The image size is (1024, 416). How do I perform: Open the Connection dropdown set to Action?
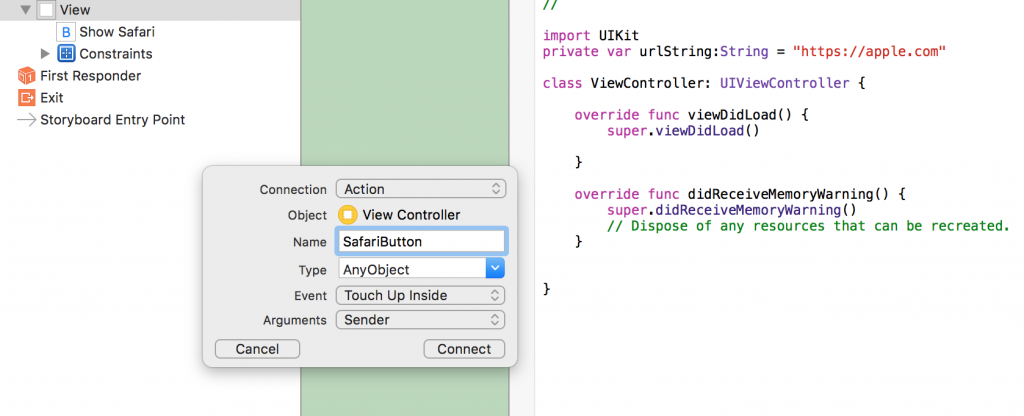point(421,189)
